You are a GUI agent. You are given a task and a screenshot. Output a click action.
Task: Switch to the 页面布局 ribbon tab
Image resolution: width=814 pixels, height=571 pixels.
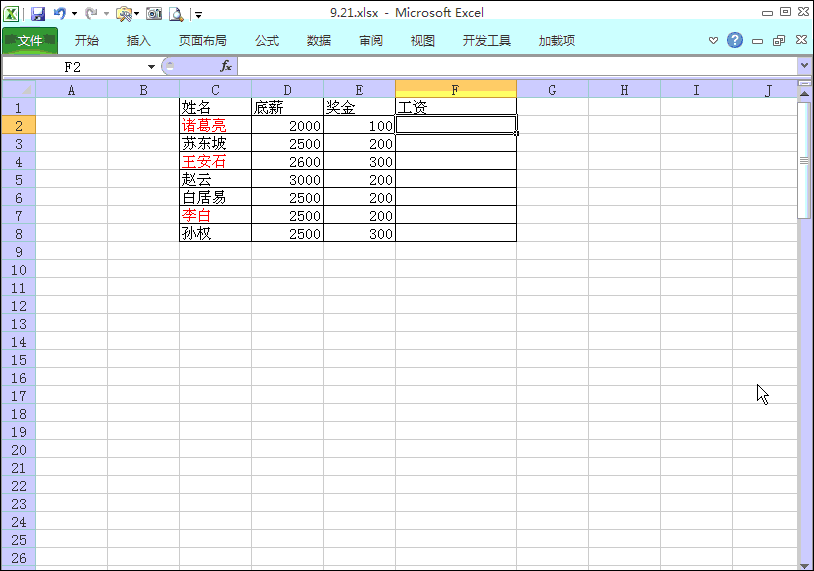pos(202,40)
